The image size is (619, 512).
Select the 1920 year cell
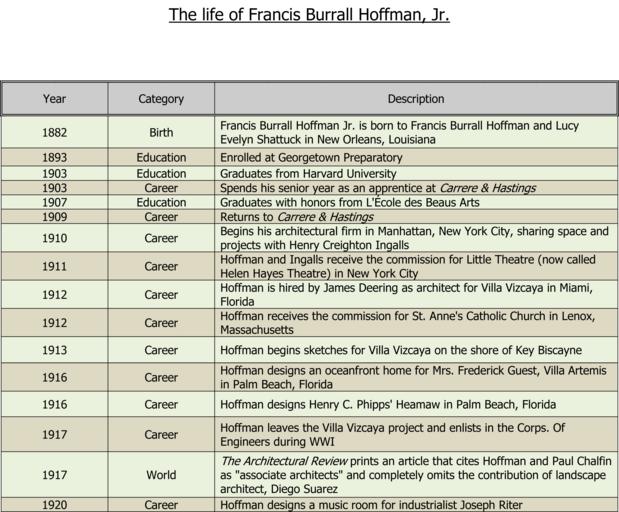coord(54,505)
